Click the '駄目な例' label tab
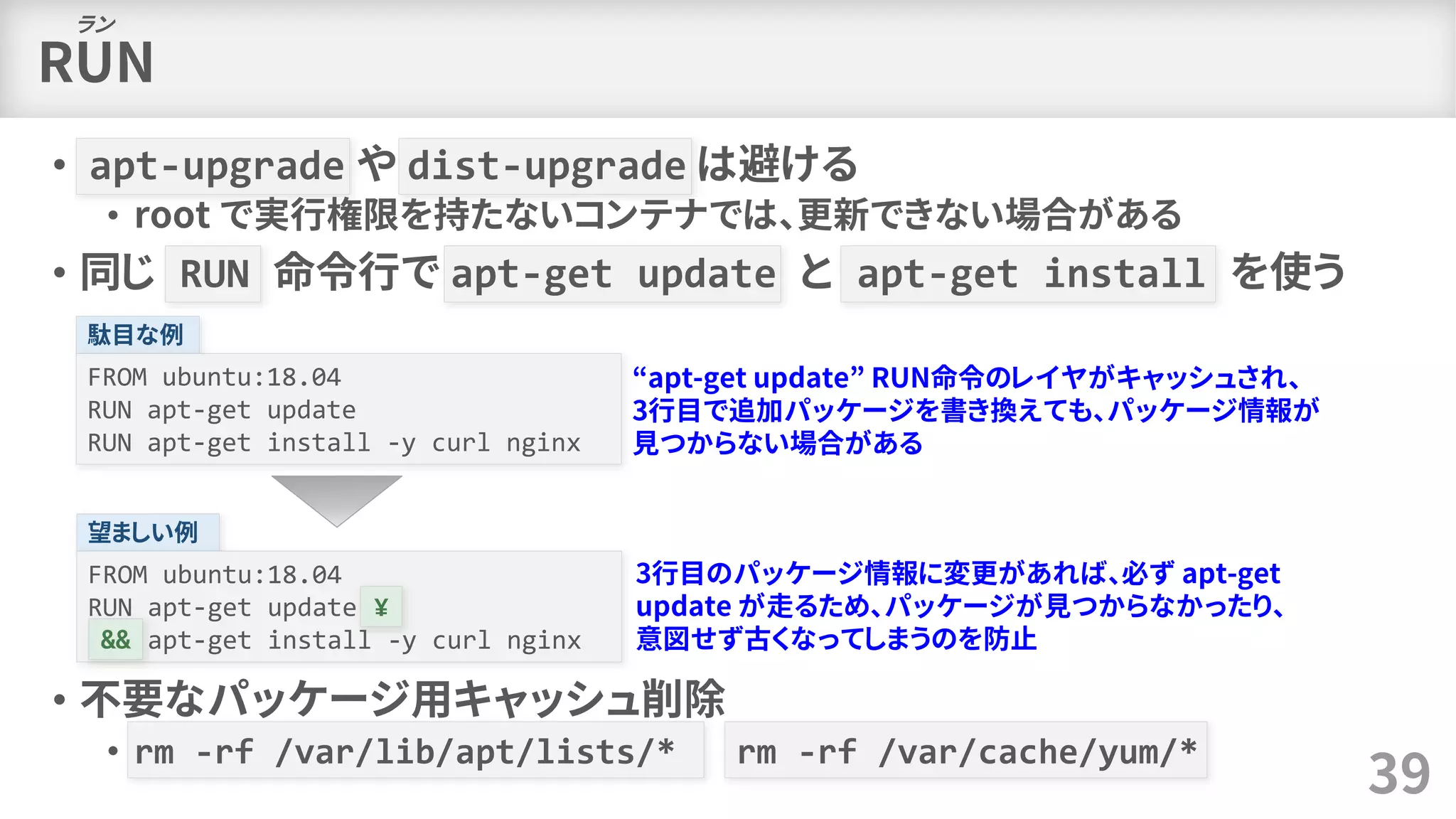The height and width of the screenshot is (819, 1456). pos(137,335)
